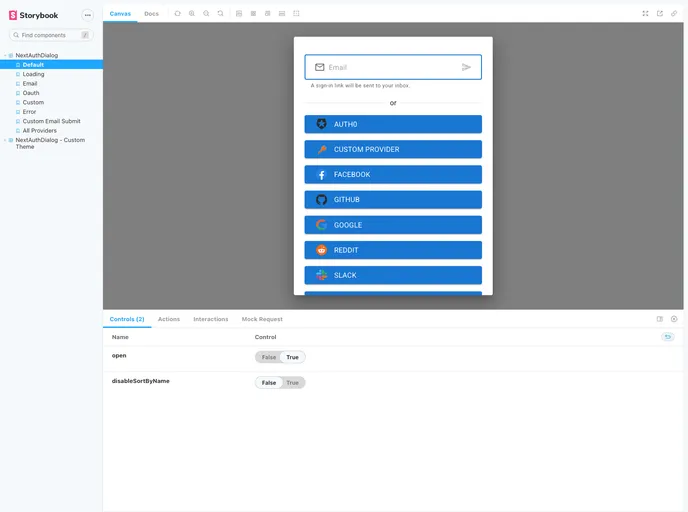
Task: Open the viewport size toolbar icon
Action: [267, 14]
